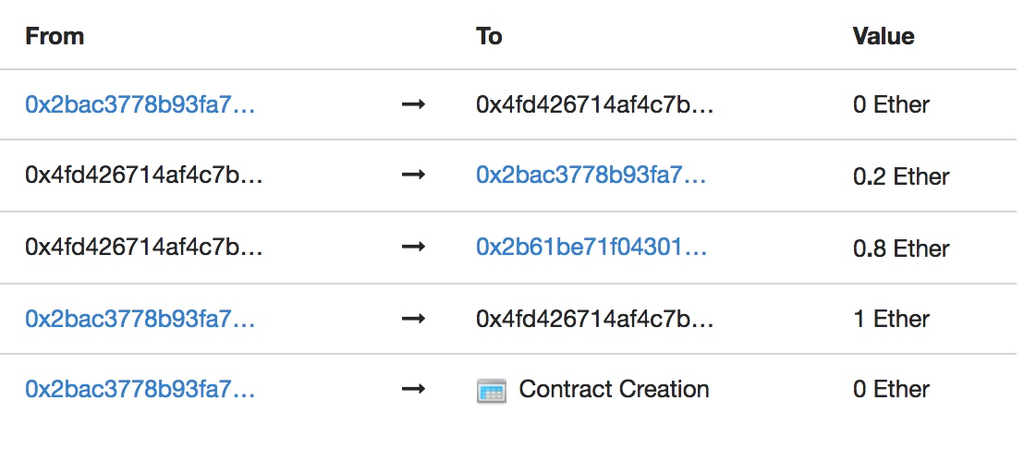Click the arrow in the 0.8 Ether row

tap(413, 247)
